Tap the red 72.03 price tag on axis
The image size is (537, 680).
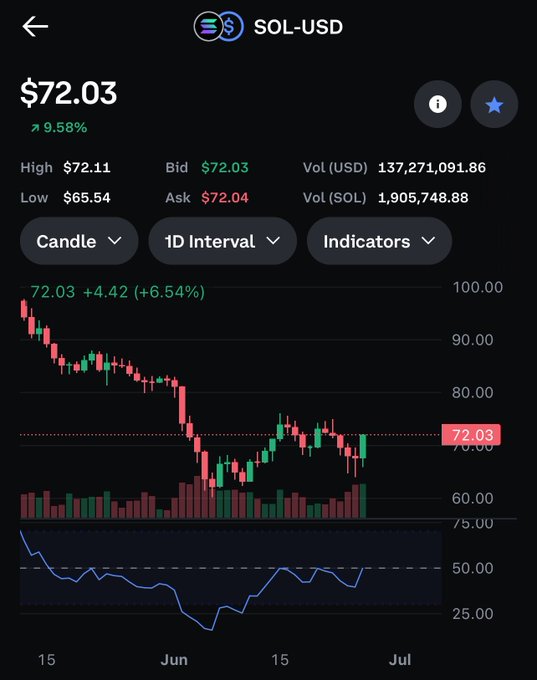[x=471, y=435]
